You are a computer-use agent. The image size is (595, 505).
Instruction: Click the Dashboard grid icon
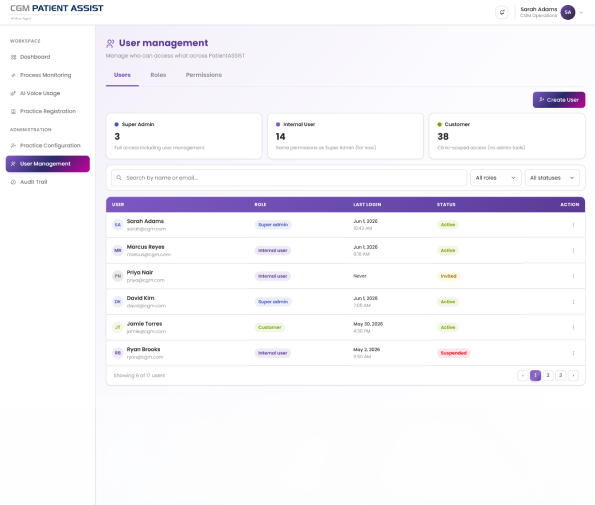pos(13,57)
